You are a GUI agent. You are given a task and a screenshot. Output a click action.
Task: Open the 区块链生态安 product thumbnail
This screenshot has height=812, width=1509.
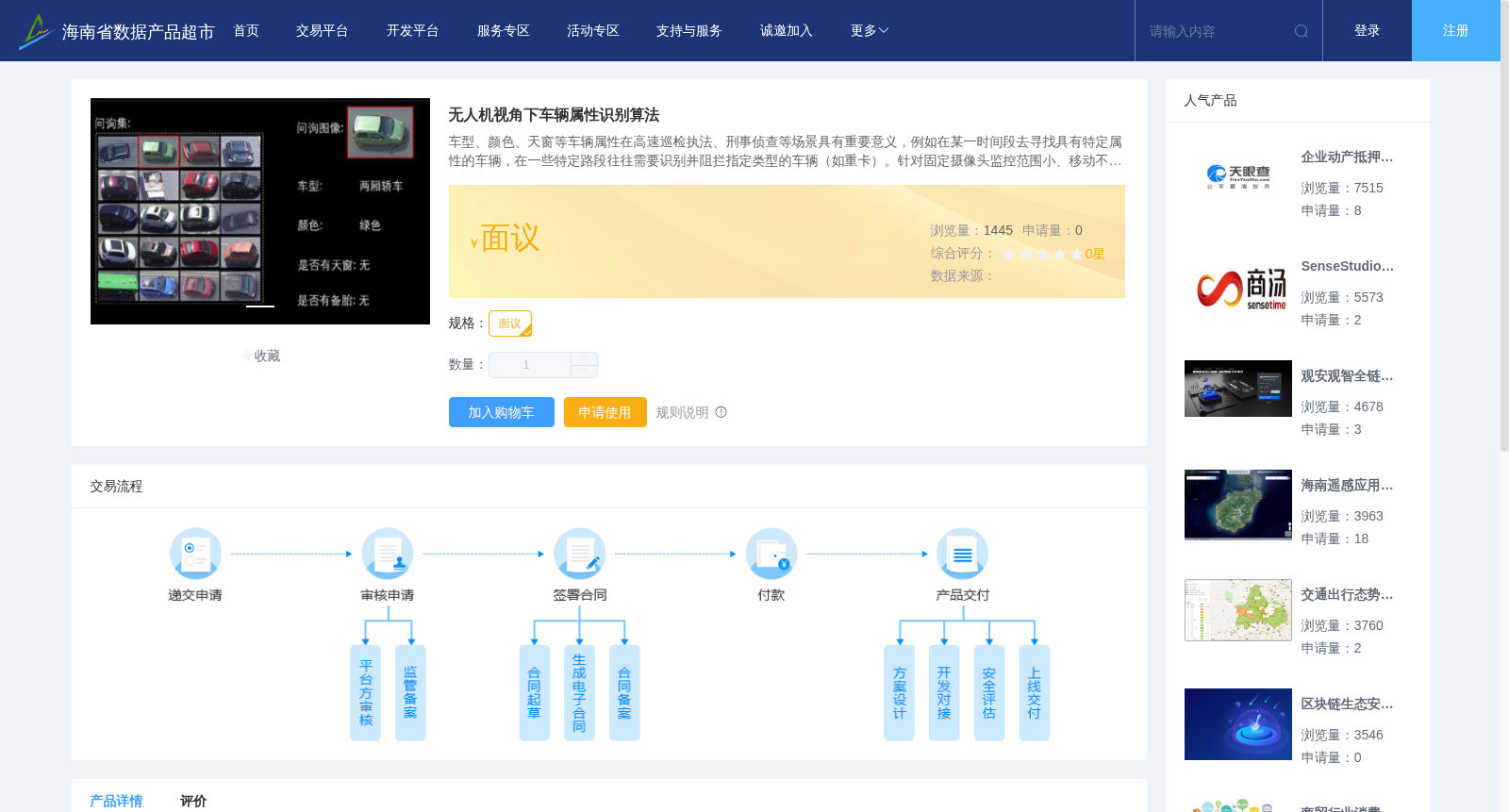coord(1238,724)
